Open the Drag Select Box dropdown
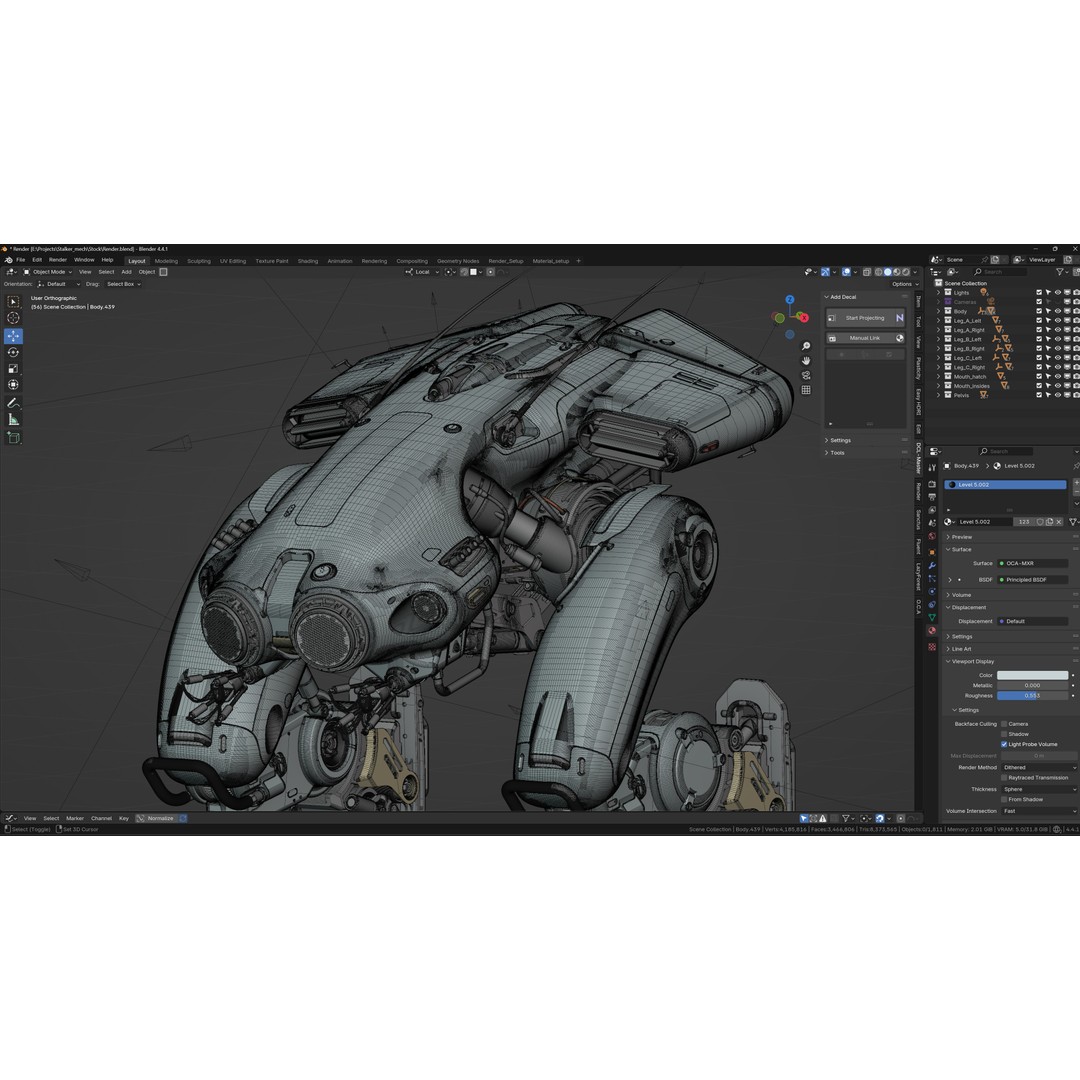 (x=123, y=284)
